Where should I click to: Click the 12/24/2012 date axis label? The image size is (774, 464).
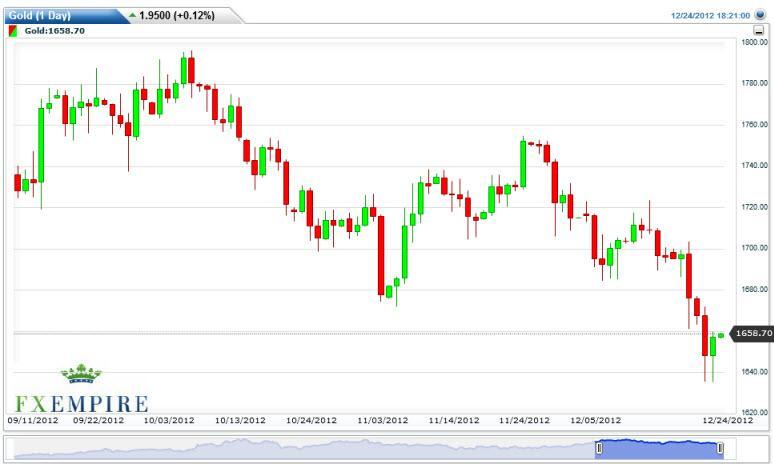[x=725, y=420]
